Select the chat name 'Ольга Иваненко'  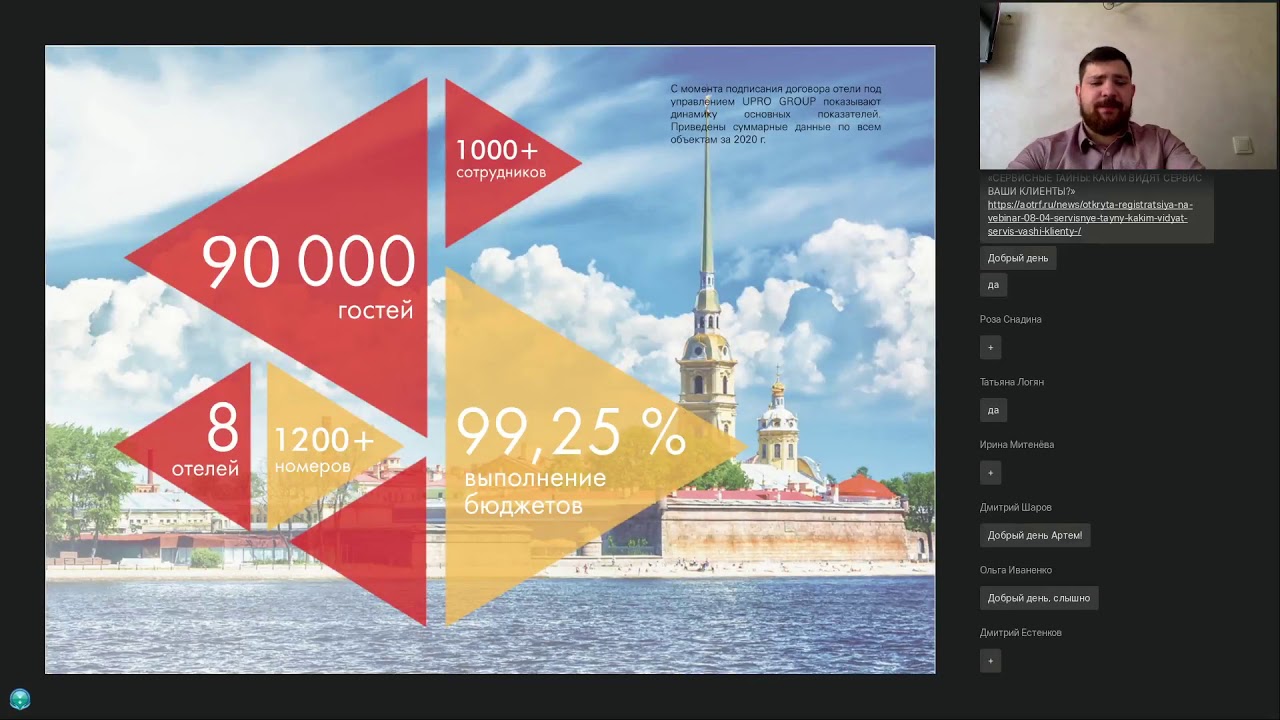pos(1016,570)
